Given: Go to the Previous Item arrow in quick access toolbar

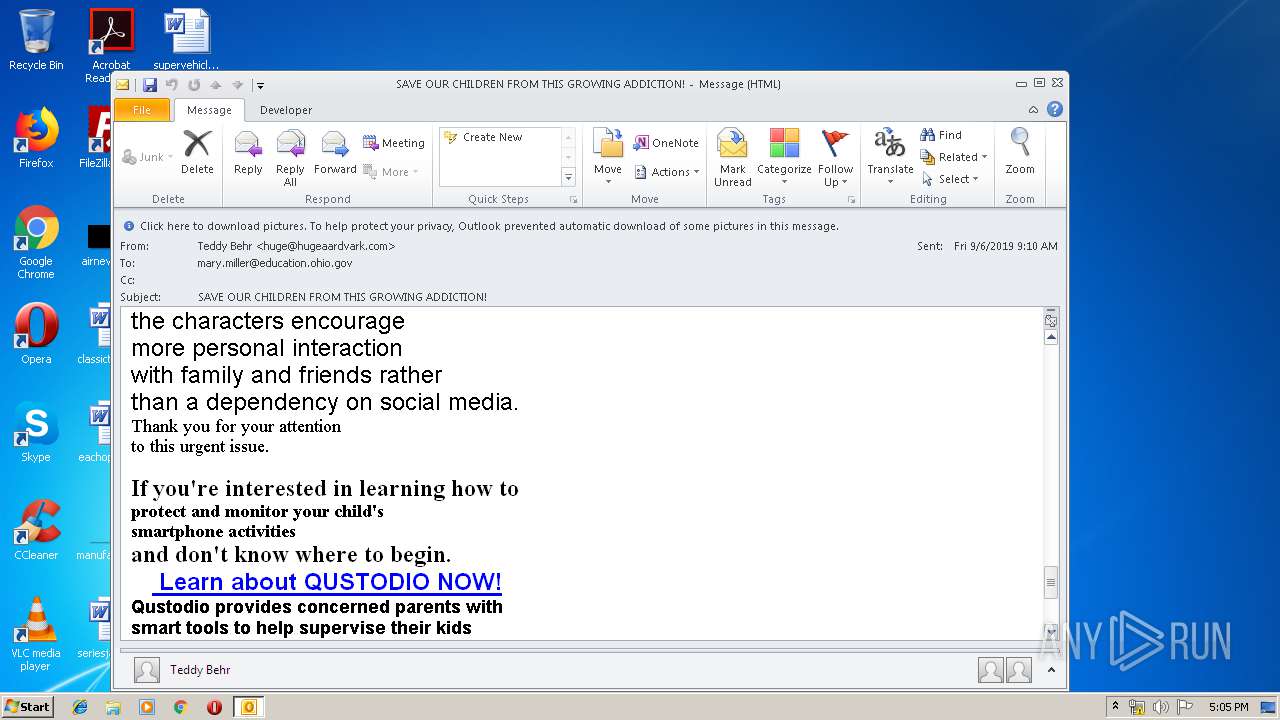Looking at the screenshot, I should point(216,85).
